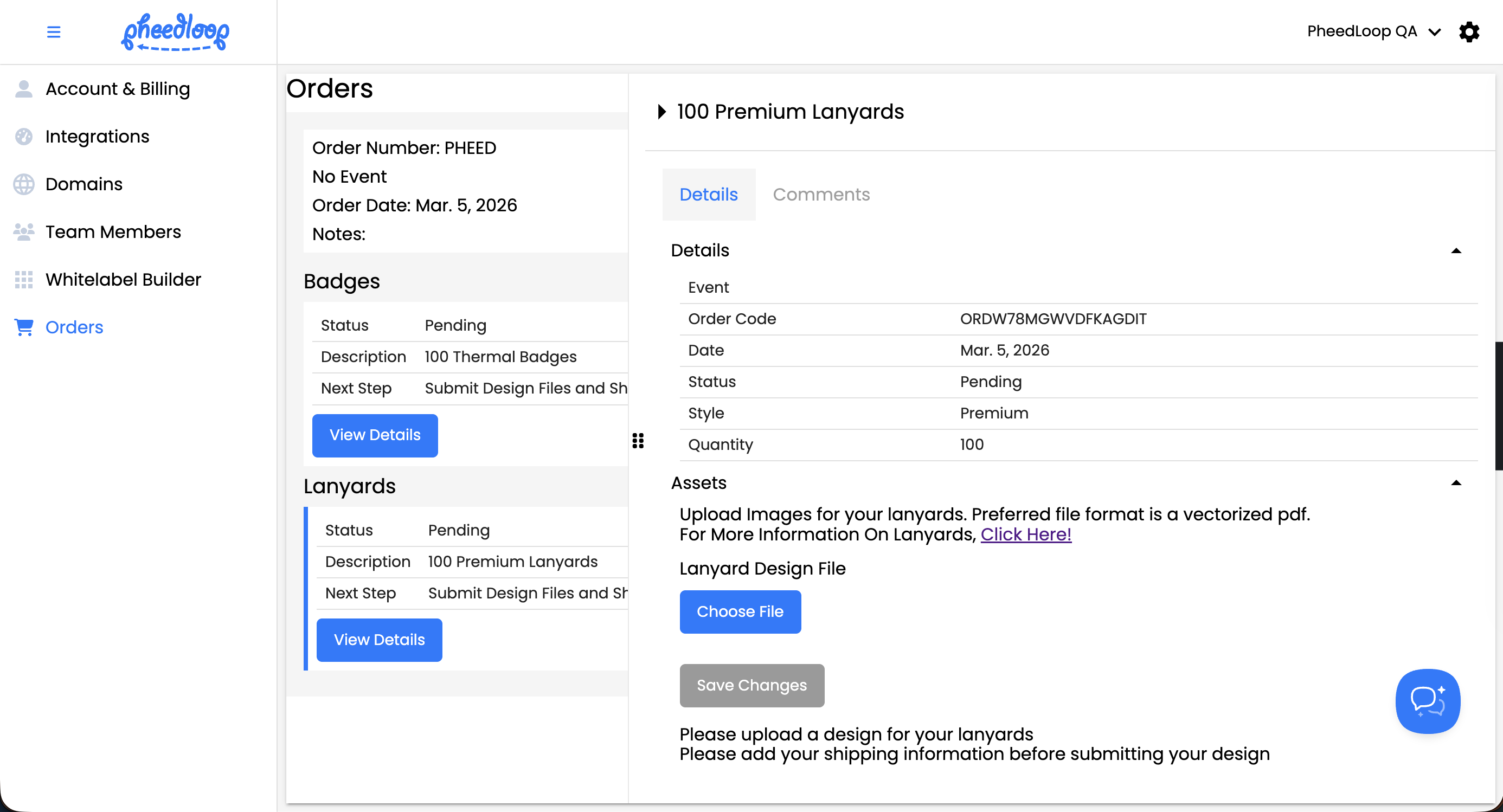Viewport: 1503px width, 812px height.
Task: Click the Team Members people icon
Action: pyautogui.click(x=24, y=232)
